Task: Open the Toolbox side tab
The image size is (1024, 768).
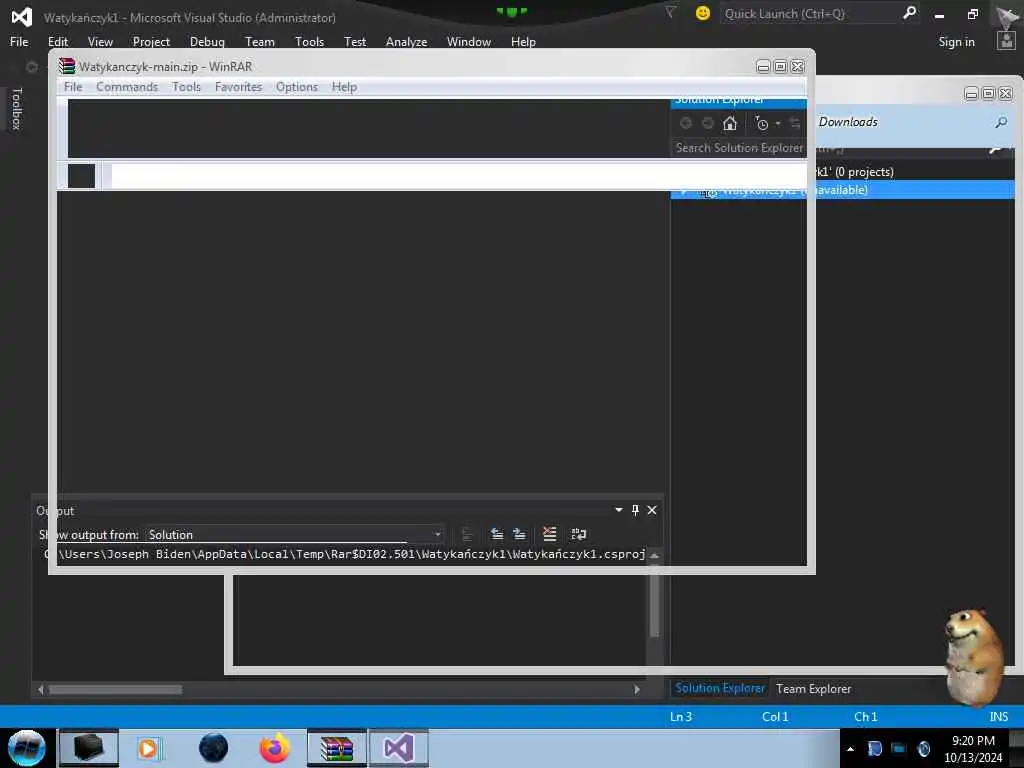Action: tap(17, 108)
